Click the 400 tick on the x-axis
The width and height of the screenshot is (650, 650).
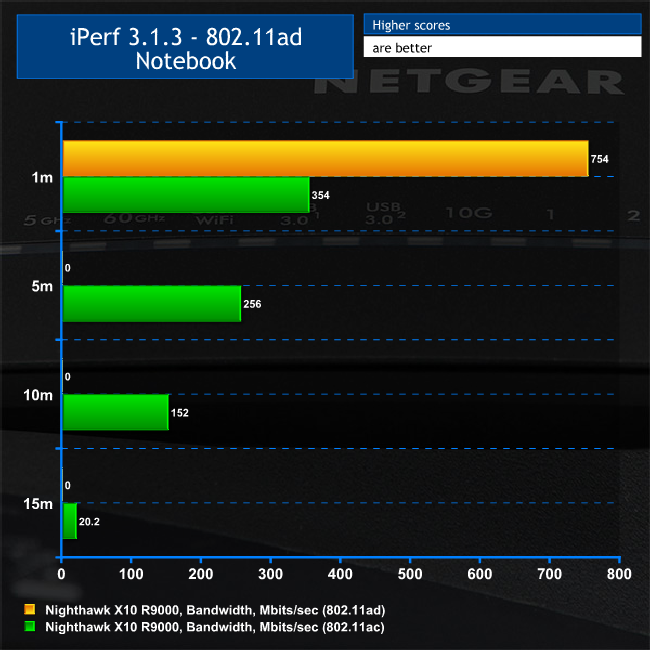click(341, 575)
